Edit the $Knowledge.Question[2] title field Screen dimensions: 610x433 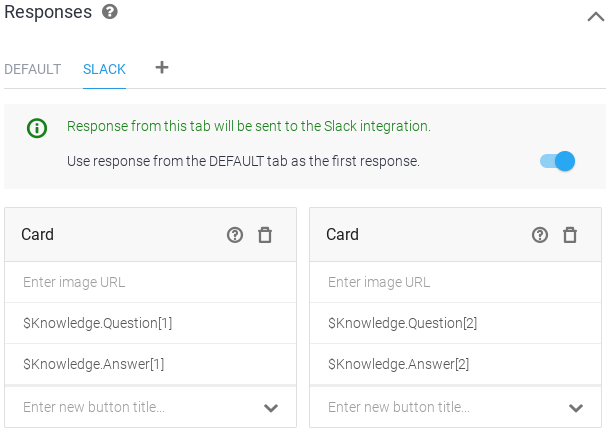tap(455, 323)
